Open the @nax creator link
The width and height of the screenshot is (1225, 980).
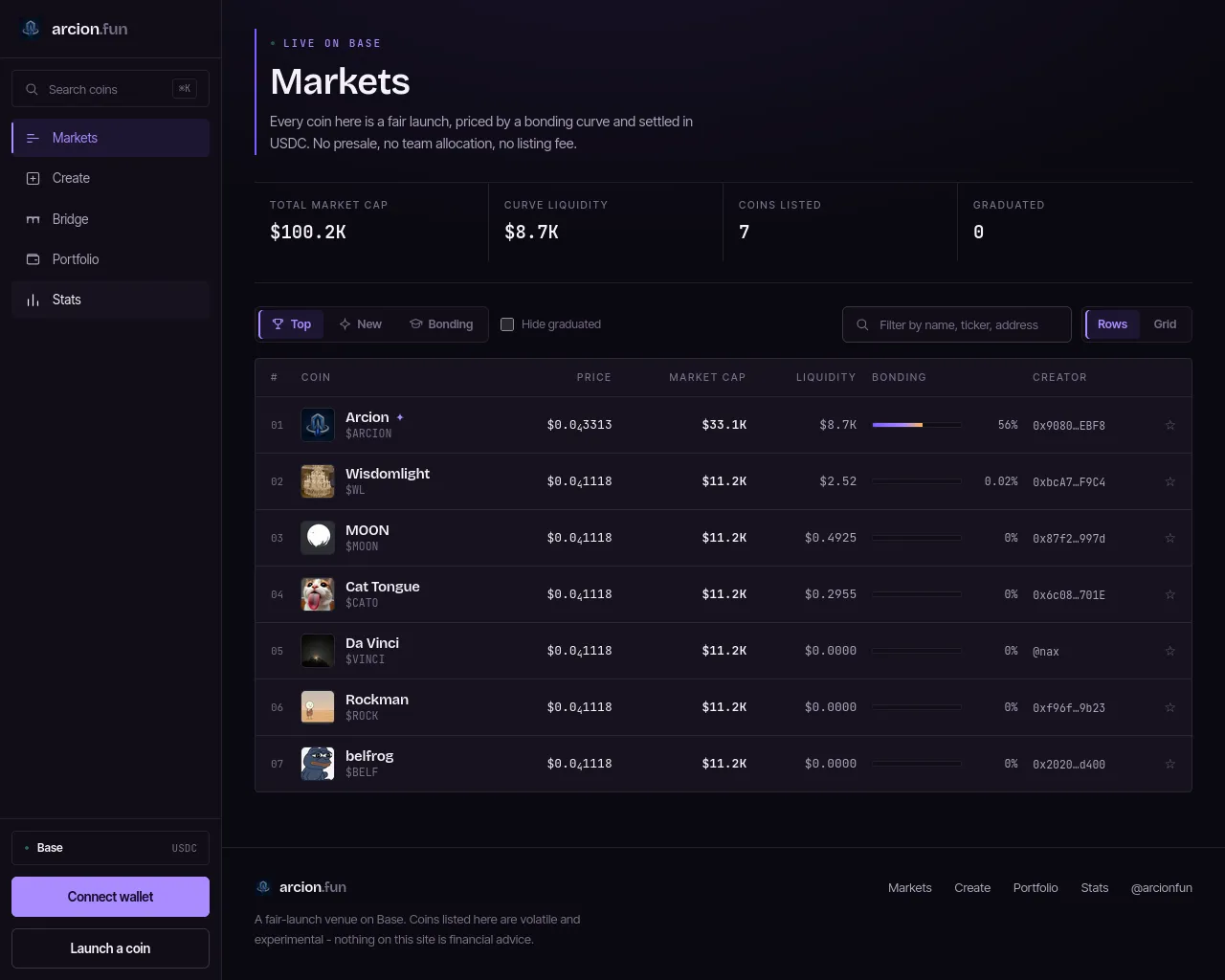[1046, 652]
